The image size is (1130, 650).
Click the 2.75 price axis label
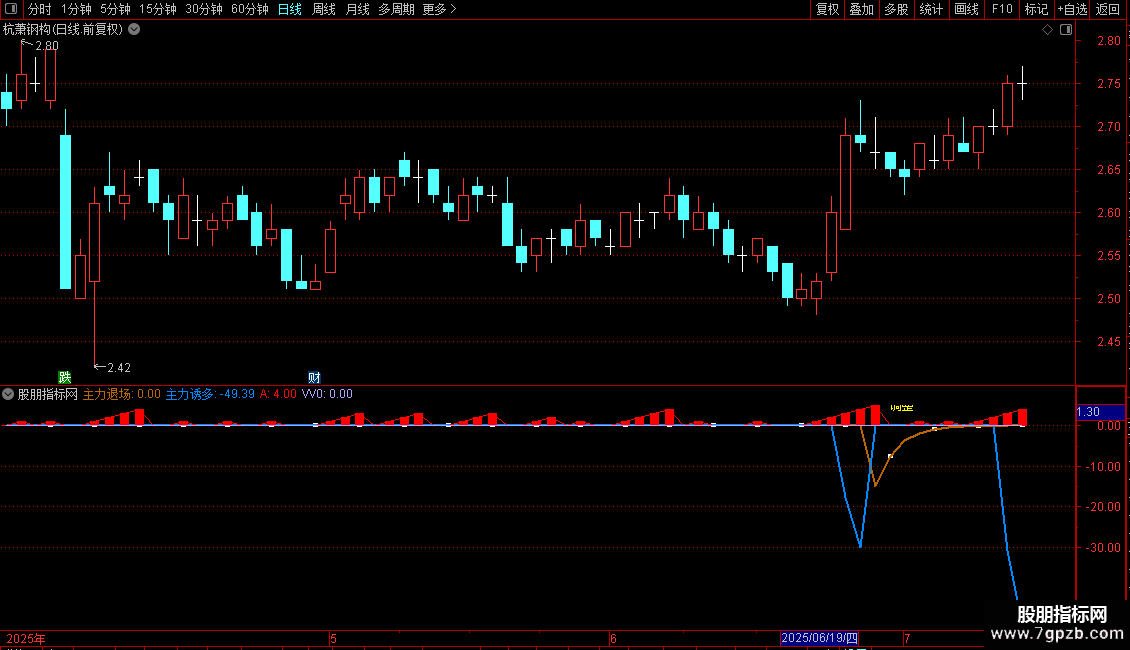(x=1109, y=84)
